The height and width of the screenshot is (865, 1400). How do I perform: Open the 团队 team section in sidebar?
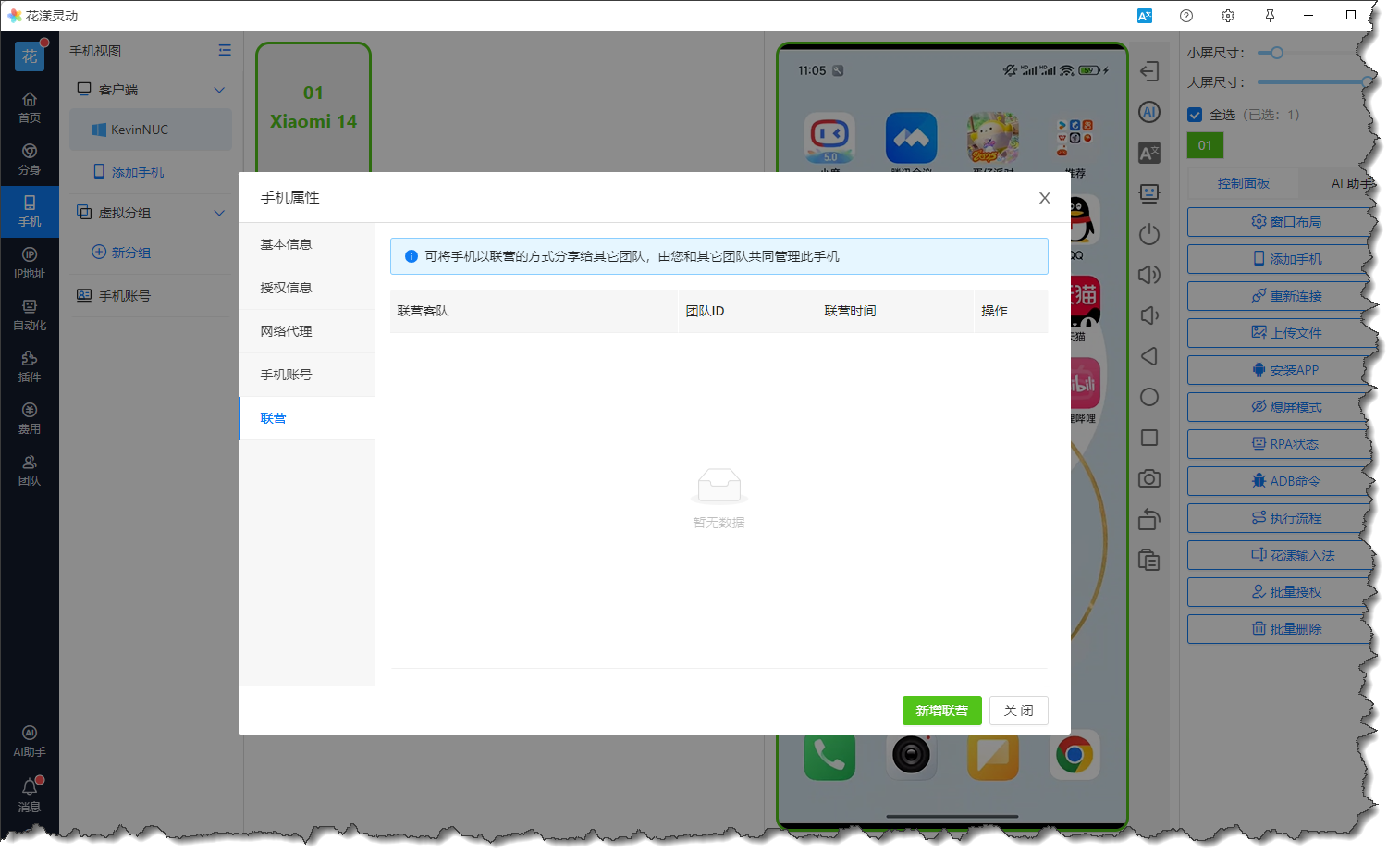click(30, 470)
